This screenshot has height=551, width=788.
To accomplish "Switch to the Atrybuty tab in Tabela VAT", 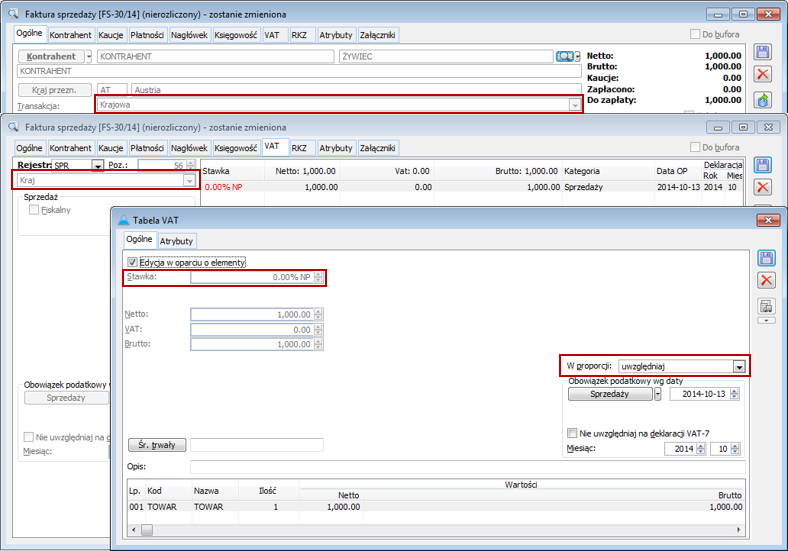I will tap(176, 241).
